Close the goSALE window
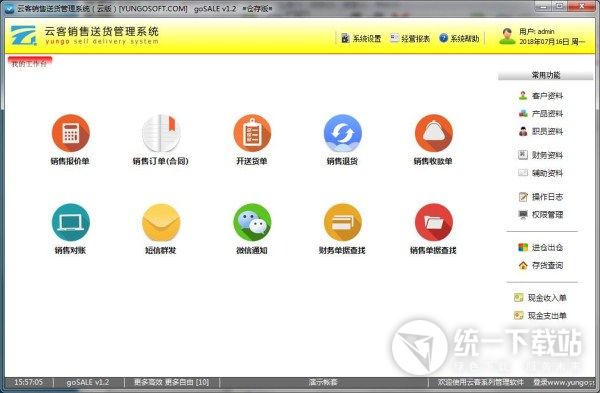 click(581, 7)
